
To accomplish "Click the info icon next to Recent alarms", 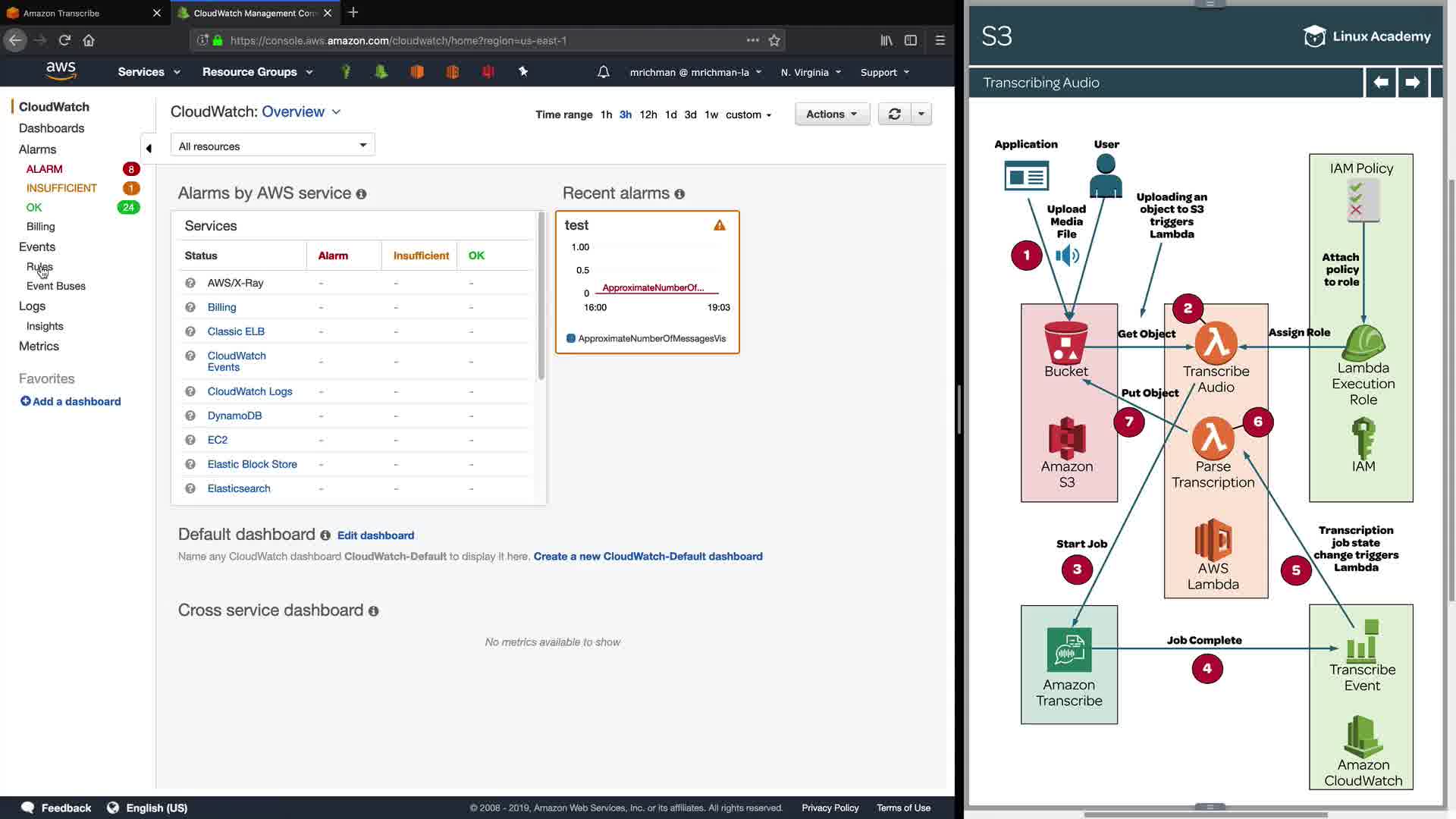I will point(679,194).
